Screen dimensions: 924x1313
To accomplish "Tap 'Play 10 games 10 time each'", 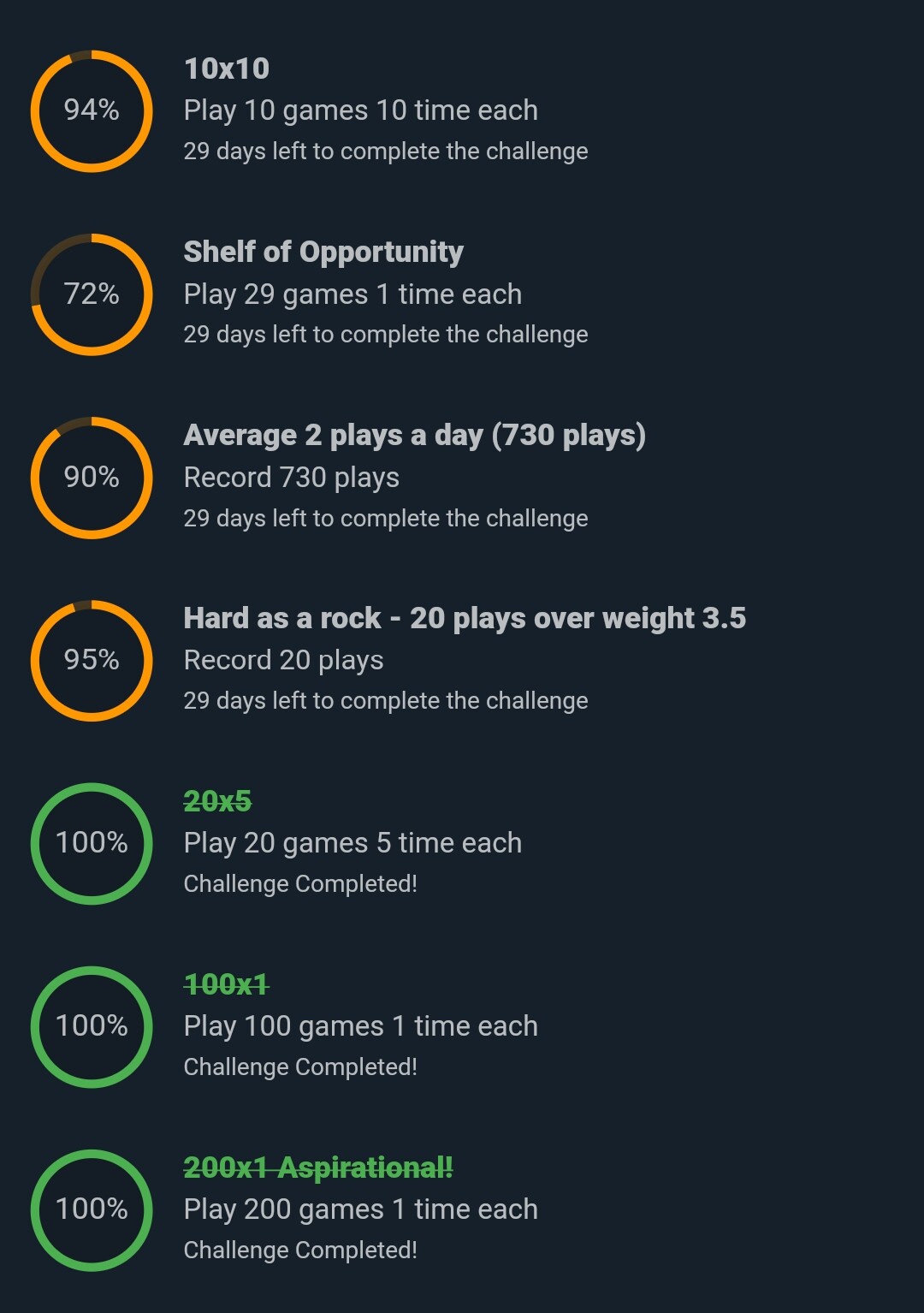I will tap(361, 110).
